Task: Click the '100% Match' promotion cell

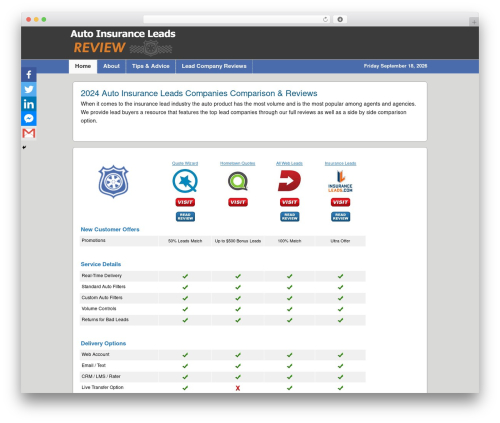Action: pyautogui.click(x=289, y=241)
